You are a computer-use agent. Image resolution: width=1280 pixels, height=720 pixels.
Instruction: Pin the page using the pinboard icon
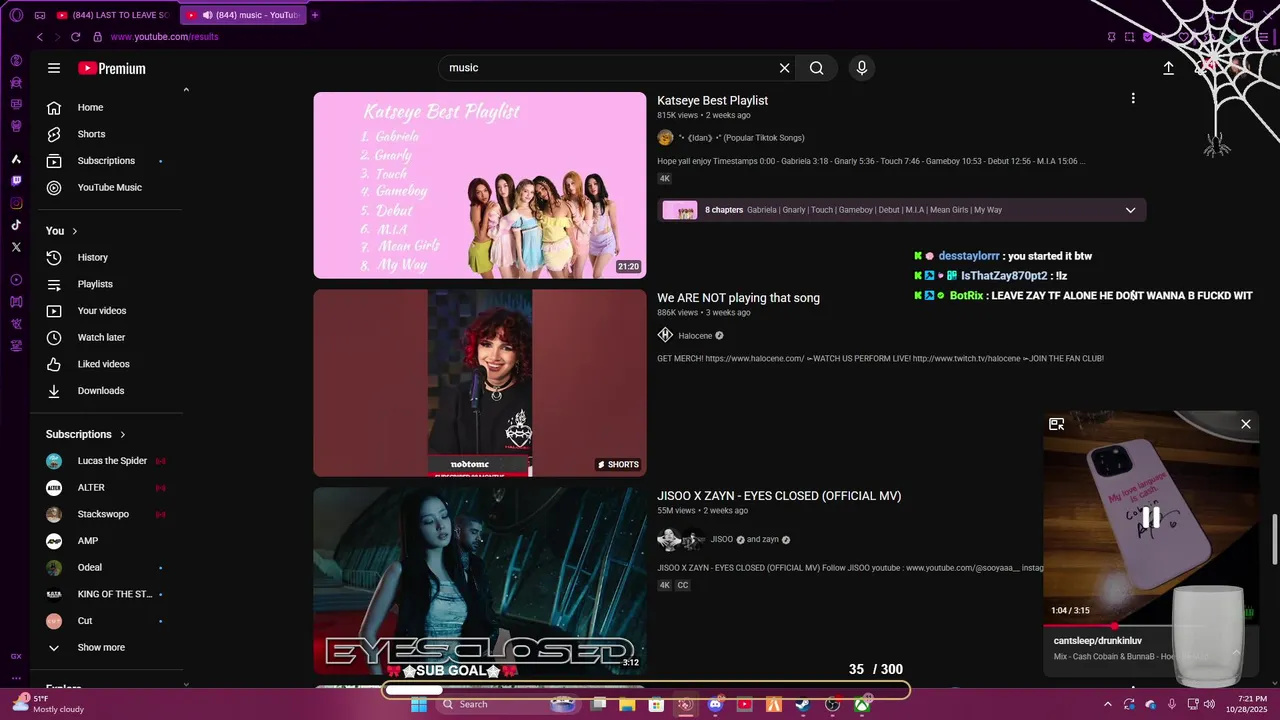(1112, 37)
